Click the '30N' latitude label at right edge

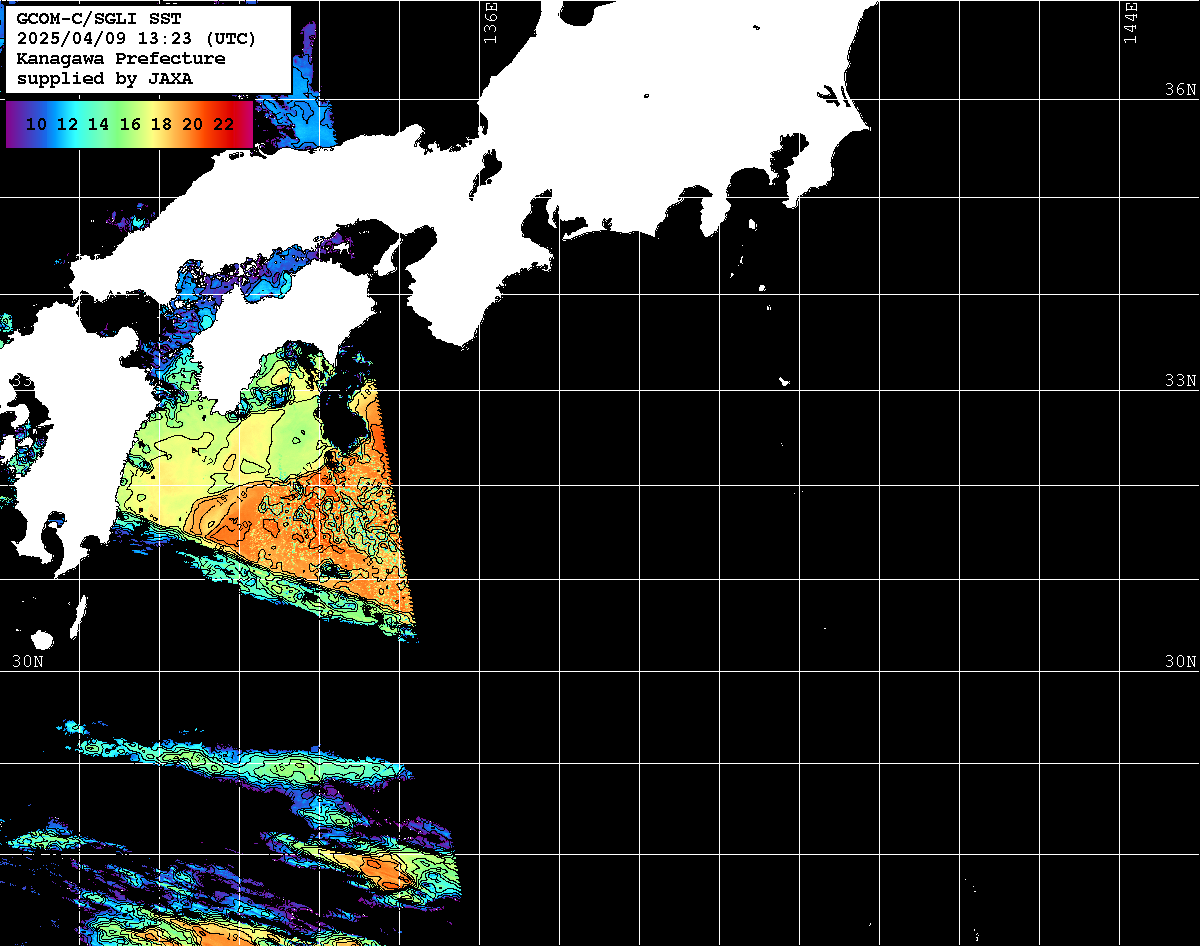pos(1180,662)
